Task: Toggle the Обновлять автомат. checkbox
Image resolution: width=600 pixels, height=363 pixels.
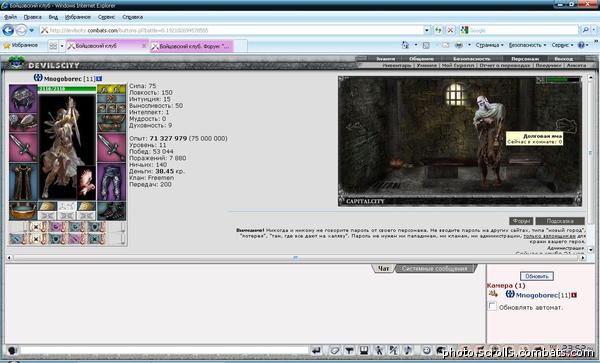Action: (492, 306)
